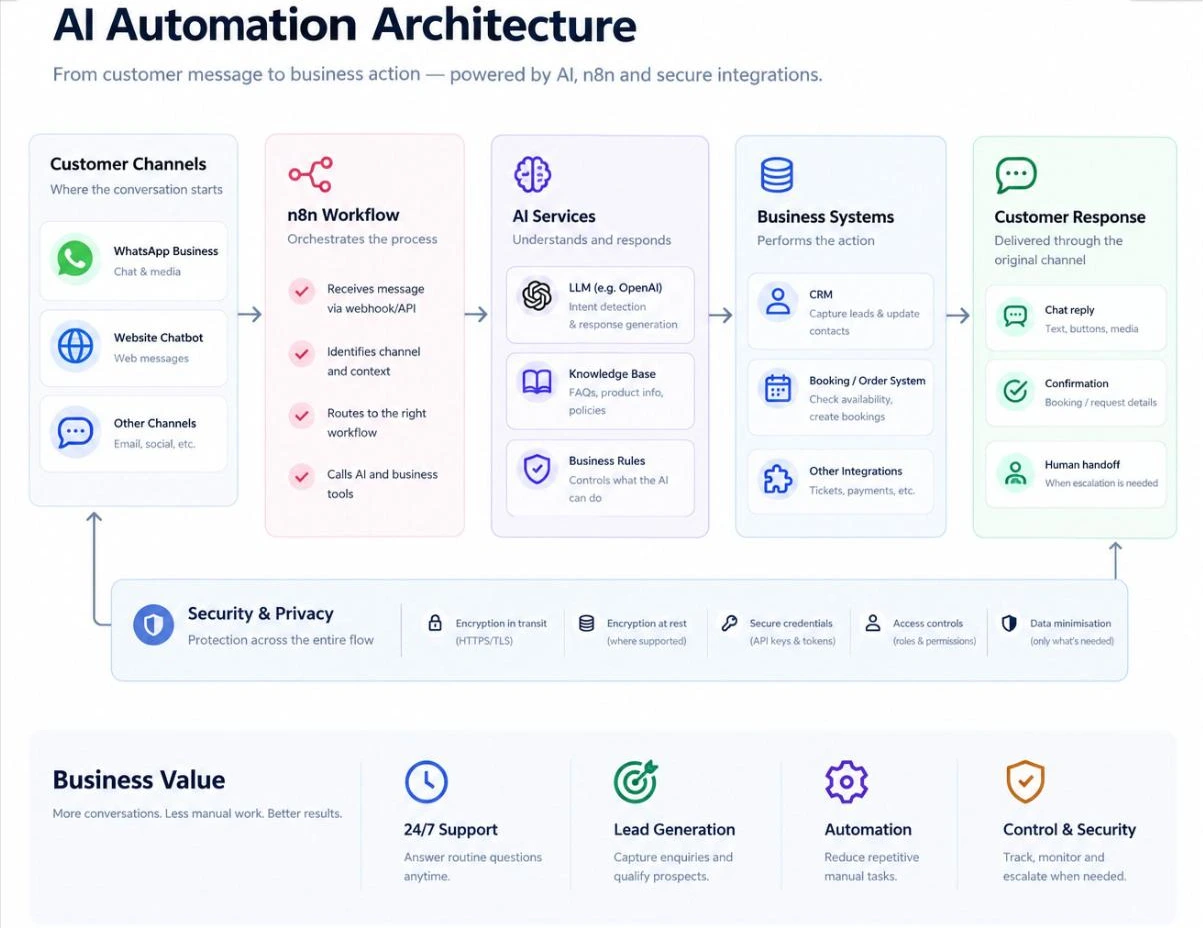Click the Business Rules card title

607,461
